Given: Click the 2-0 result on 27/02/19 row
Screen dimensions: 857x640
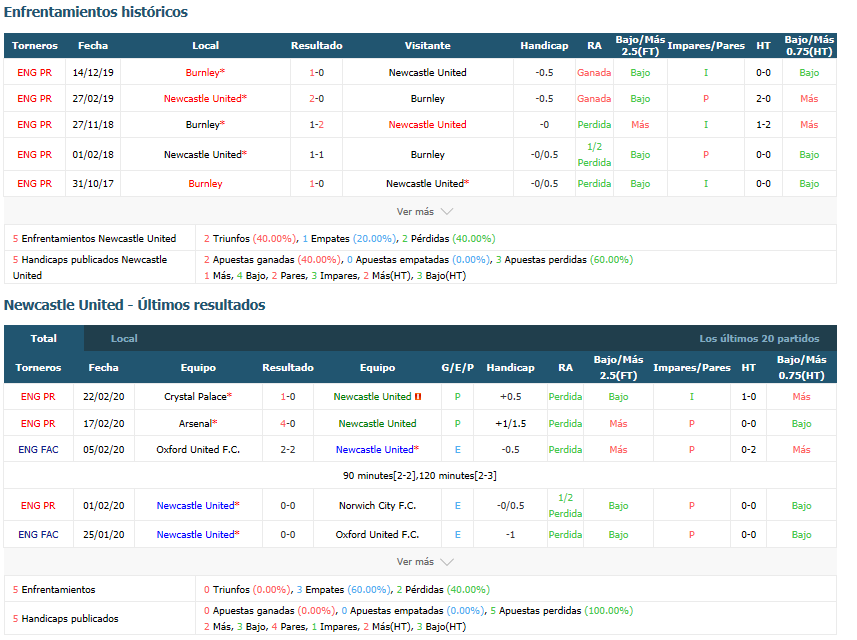Looking at the screenshot, I should click(x=316, y=98).
